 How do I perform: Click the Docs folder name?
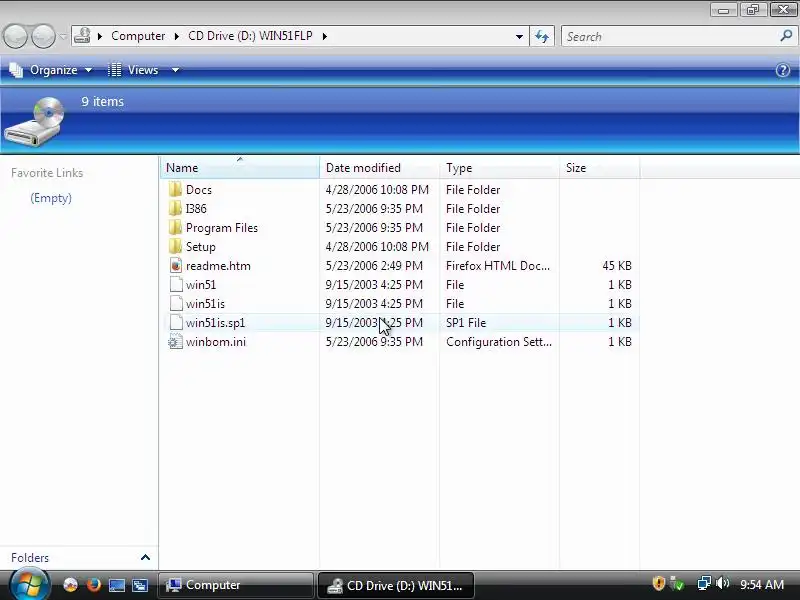click(x=198, y=190)
